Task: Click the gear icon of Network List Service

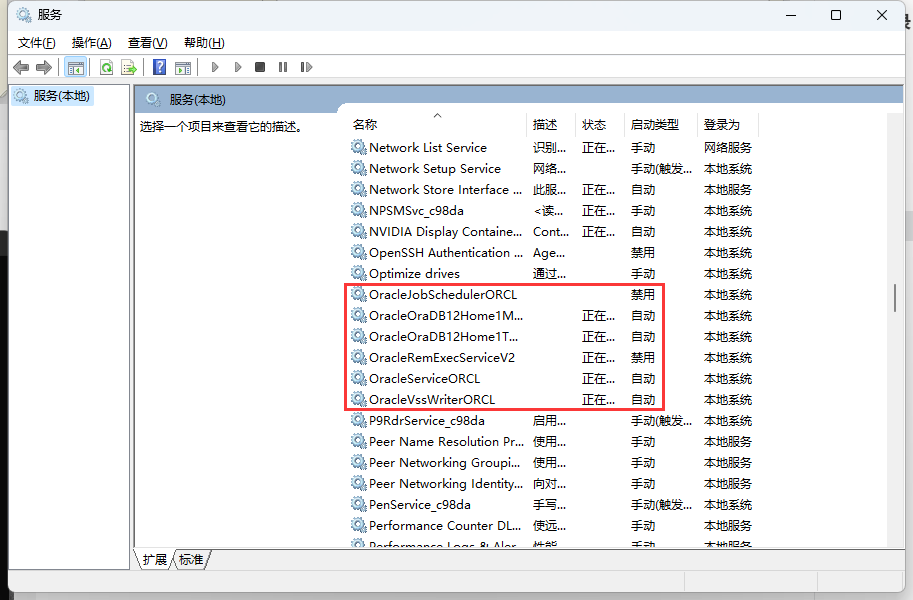Action: 359,147
